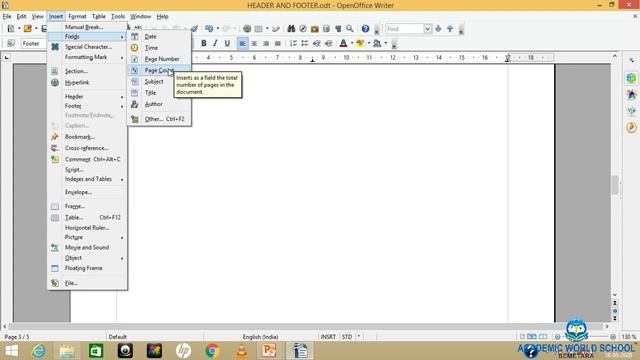Screen dimensions: 640x360
Task: Choose Table… from the Insert menu
Action: (x=87, y=218)
